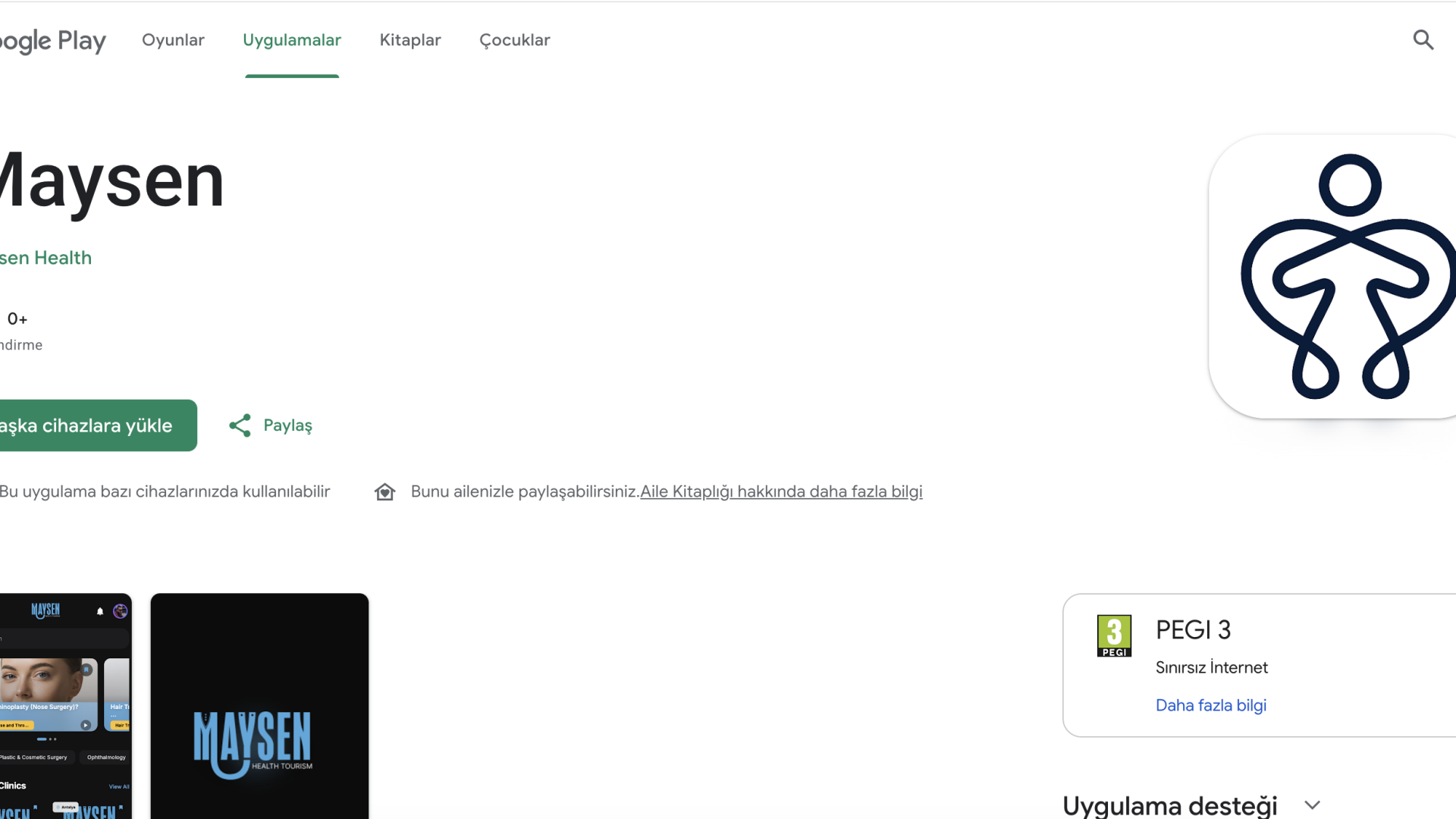Click the 0+ downloads count
1456x819 pixels.
click(17, 319)
